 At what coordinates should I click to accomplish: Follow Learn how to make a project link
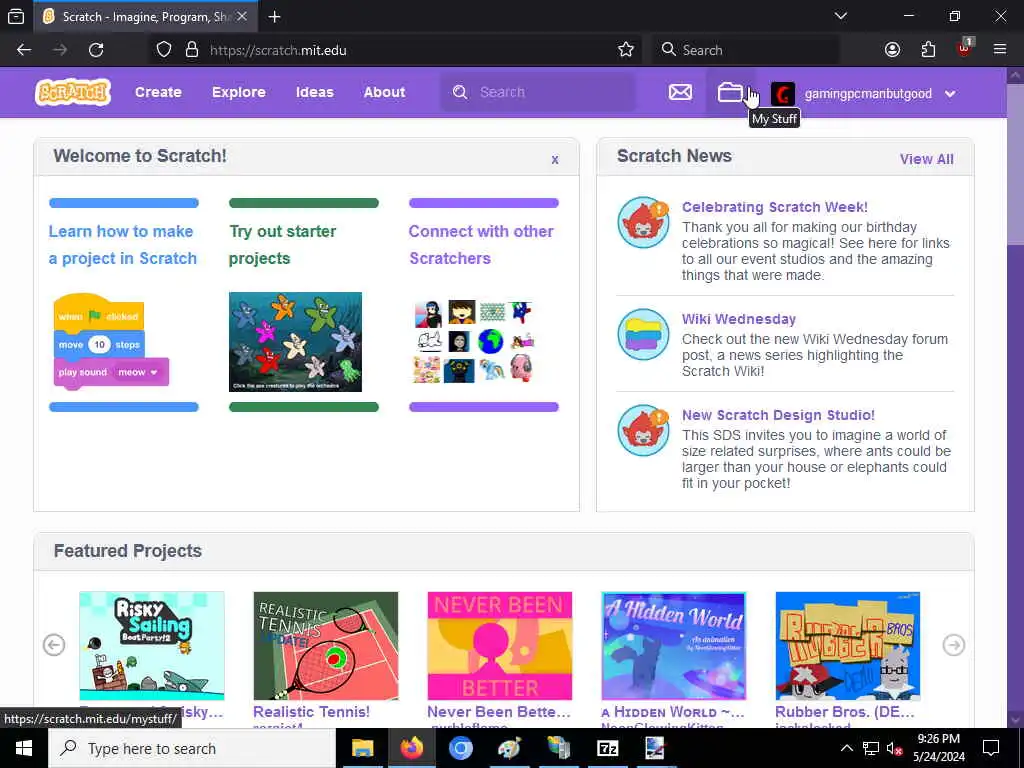tap(123, 245)
